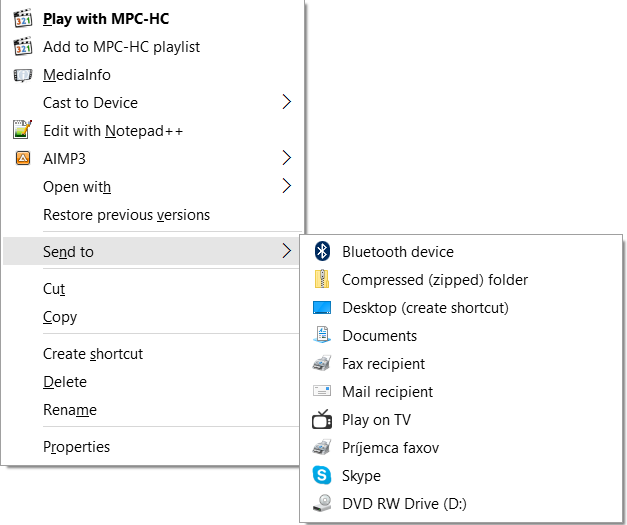Click the orange AIMP3 icon

pyautogui.click(x=23, y=158)
